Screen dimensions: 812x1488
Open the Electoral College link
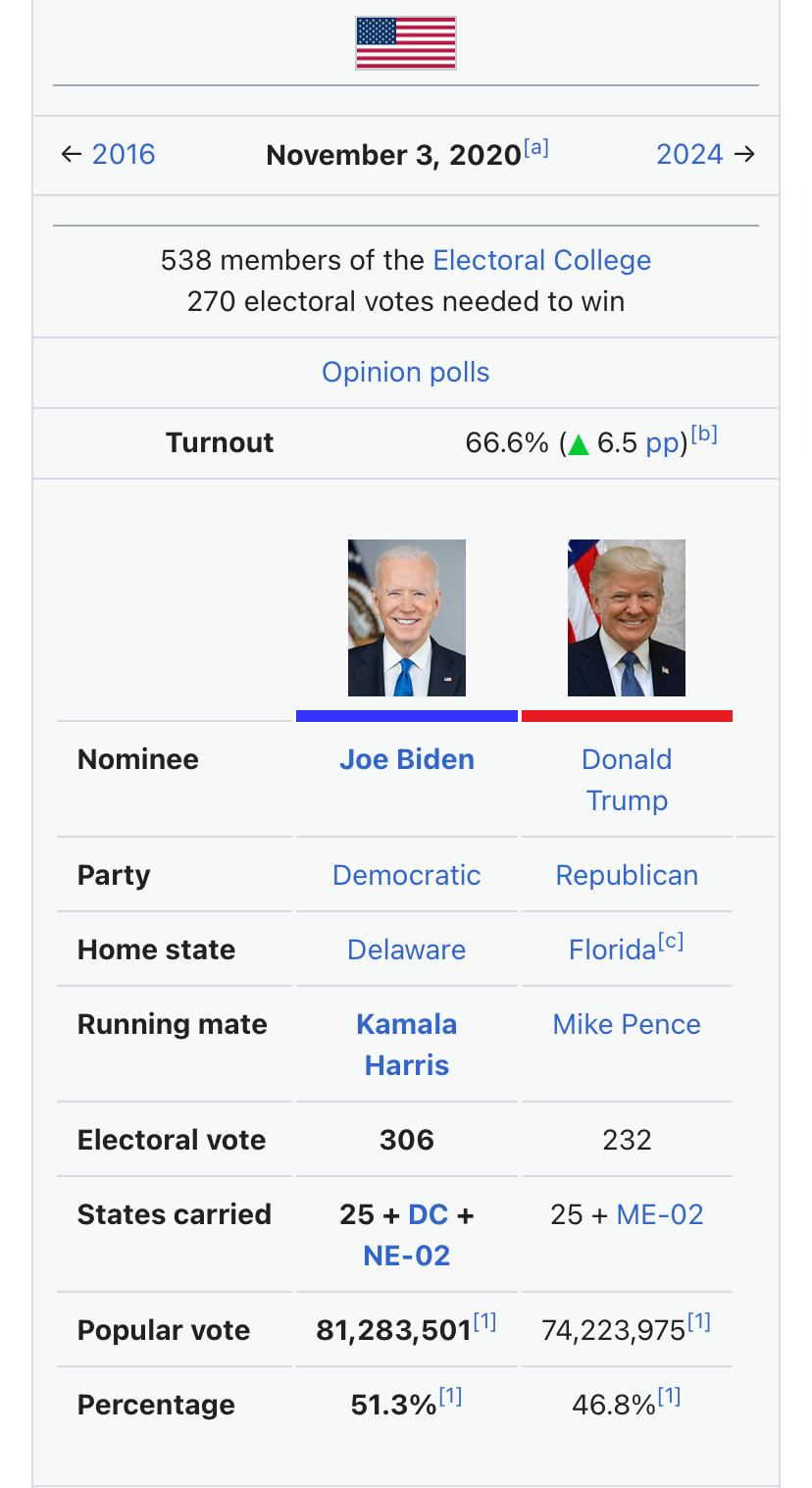coord(542,260)
